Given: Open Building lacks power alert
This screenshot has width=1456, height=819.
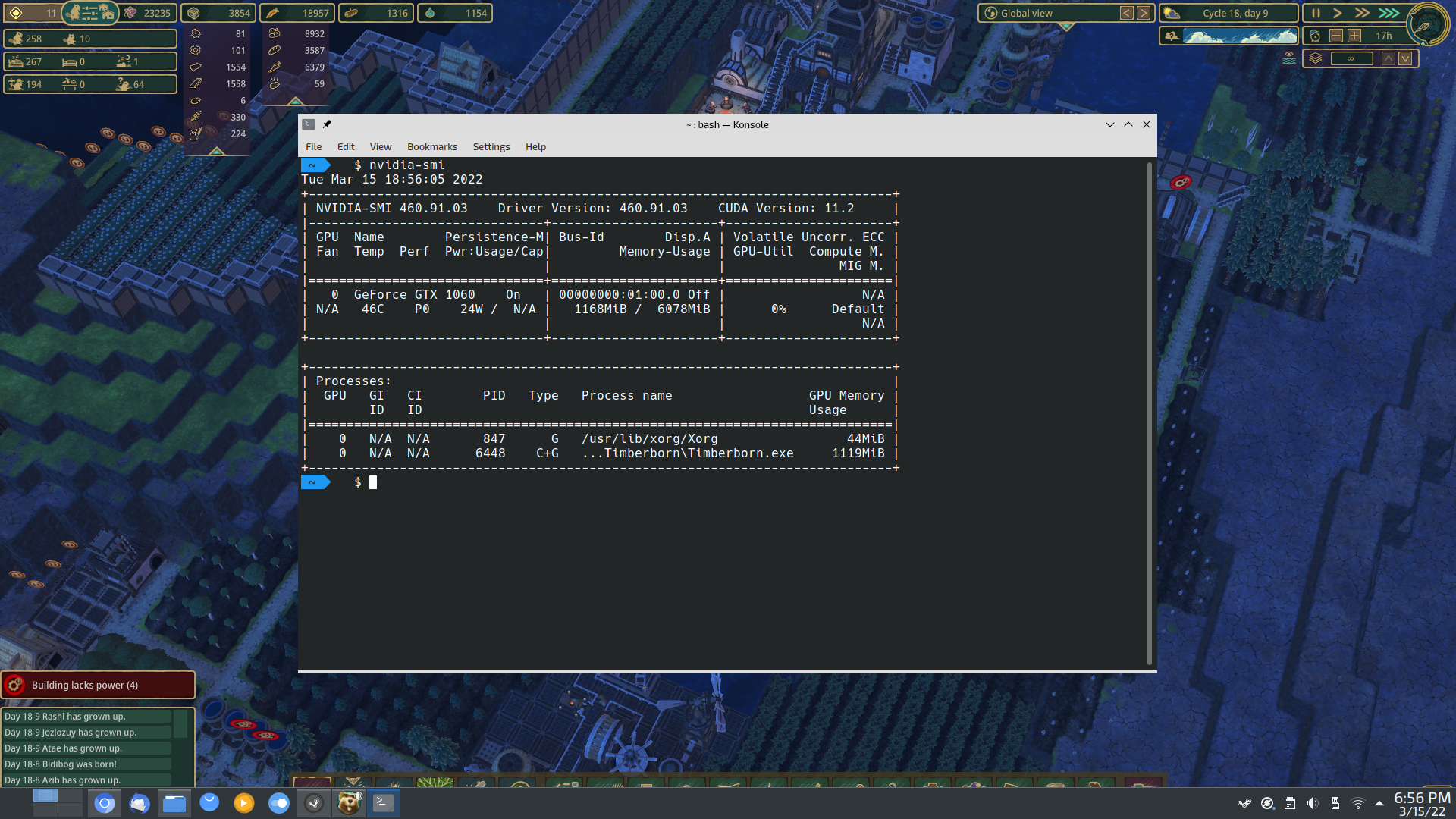Looking at the screenshot, I should [98, 685].
